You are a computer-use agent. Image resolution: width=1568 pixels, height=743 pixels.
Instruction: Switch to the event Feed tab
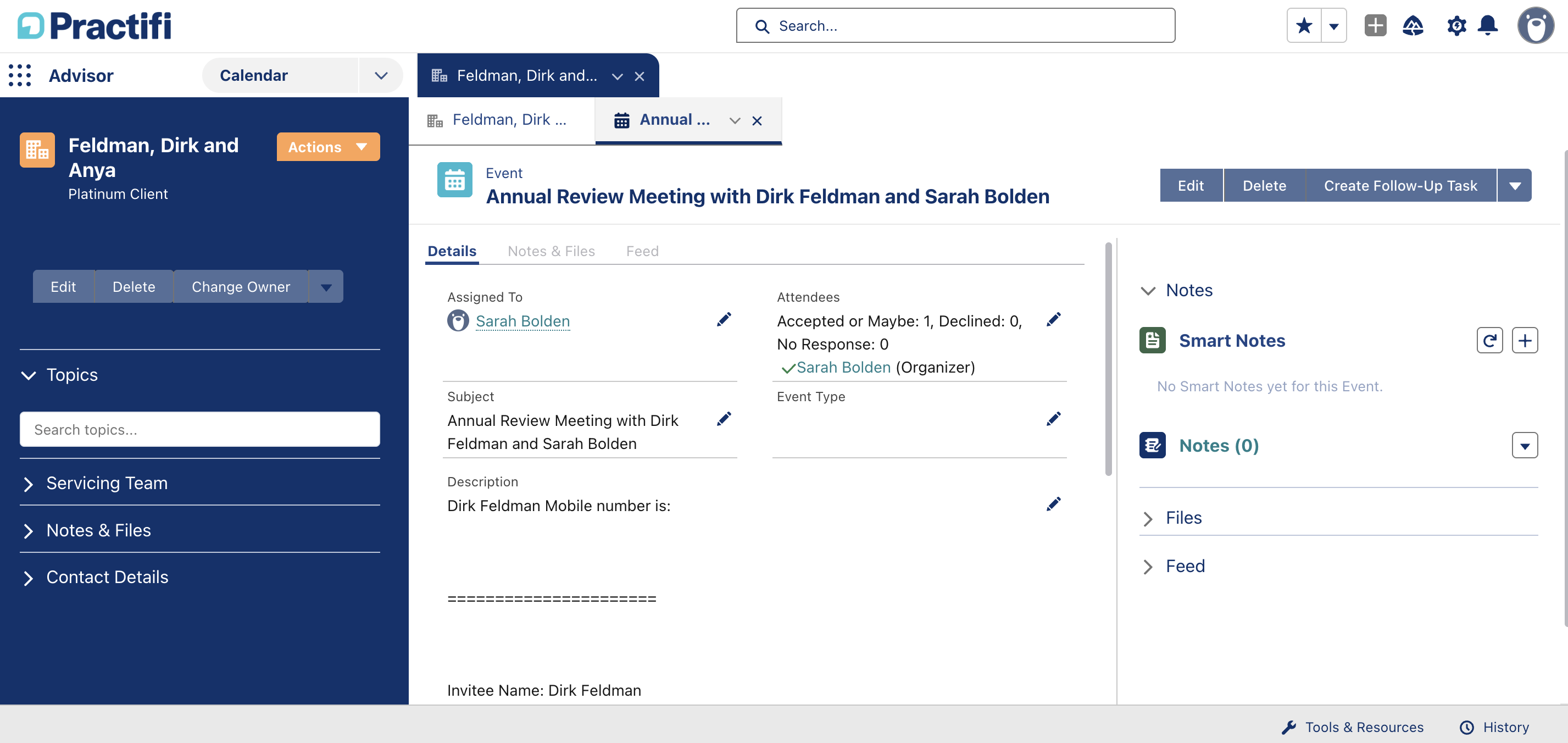[642, 251]
